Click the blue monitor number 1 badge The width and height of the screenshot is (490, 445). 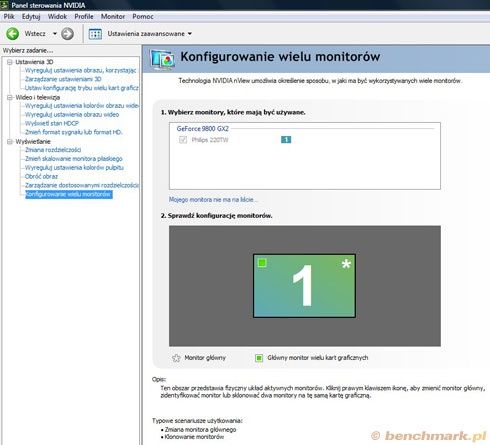click(x=286, y=139)
